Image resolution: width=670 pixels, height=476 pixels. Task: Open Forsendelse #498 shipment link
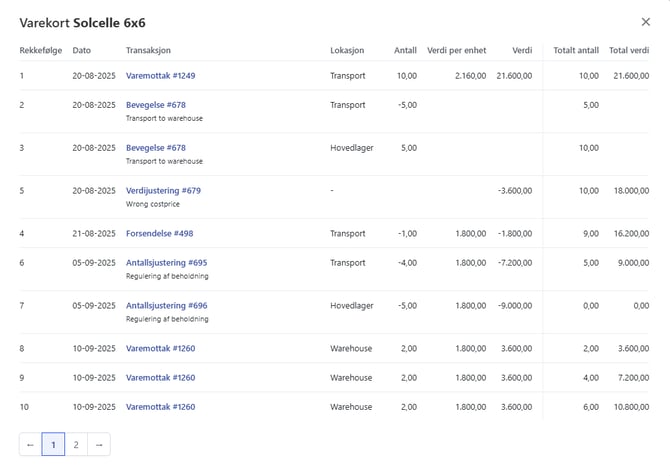point(160,233)
